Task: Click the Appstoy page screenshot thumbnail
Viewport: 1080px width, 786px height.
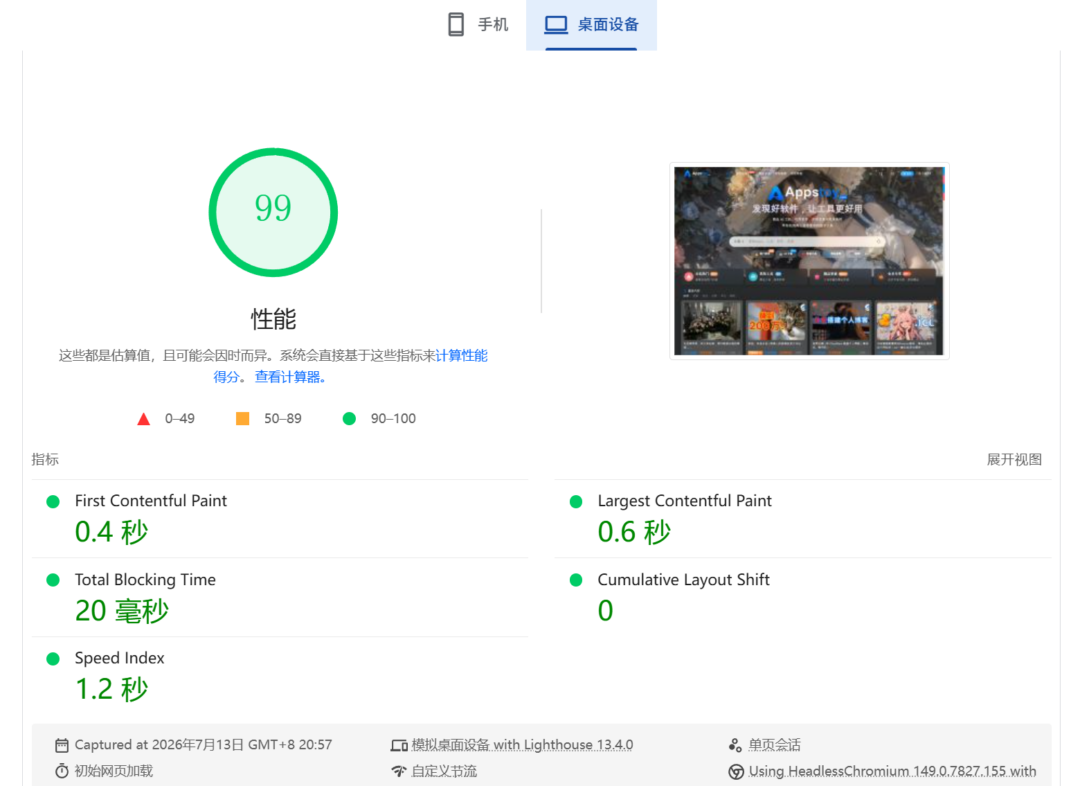Action: pyautogui.click(x=809, y=260)
